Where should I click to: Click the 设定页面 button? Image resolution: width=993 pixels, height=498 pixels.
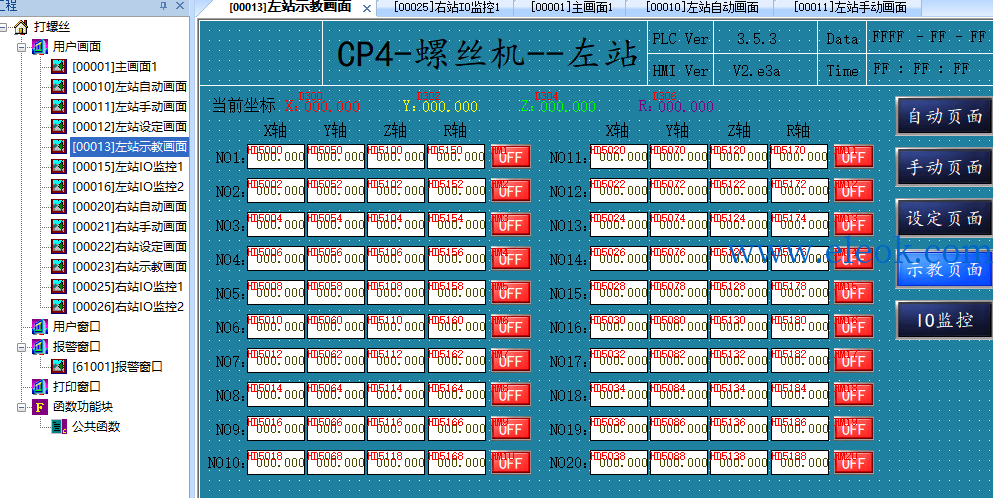[944, 219]
